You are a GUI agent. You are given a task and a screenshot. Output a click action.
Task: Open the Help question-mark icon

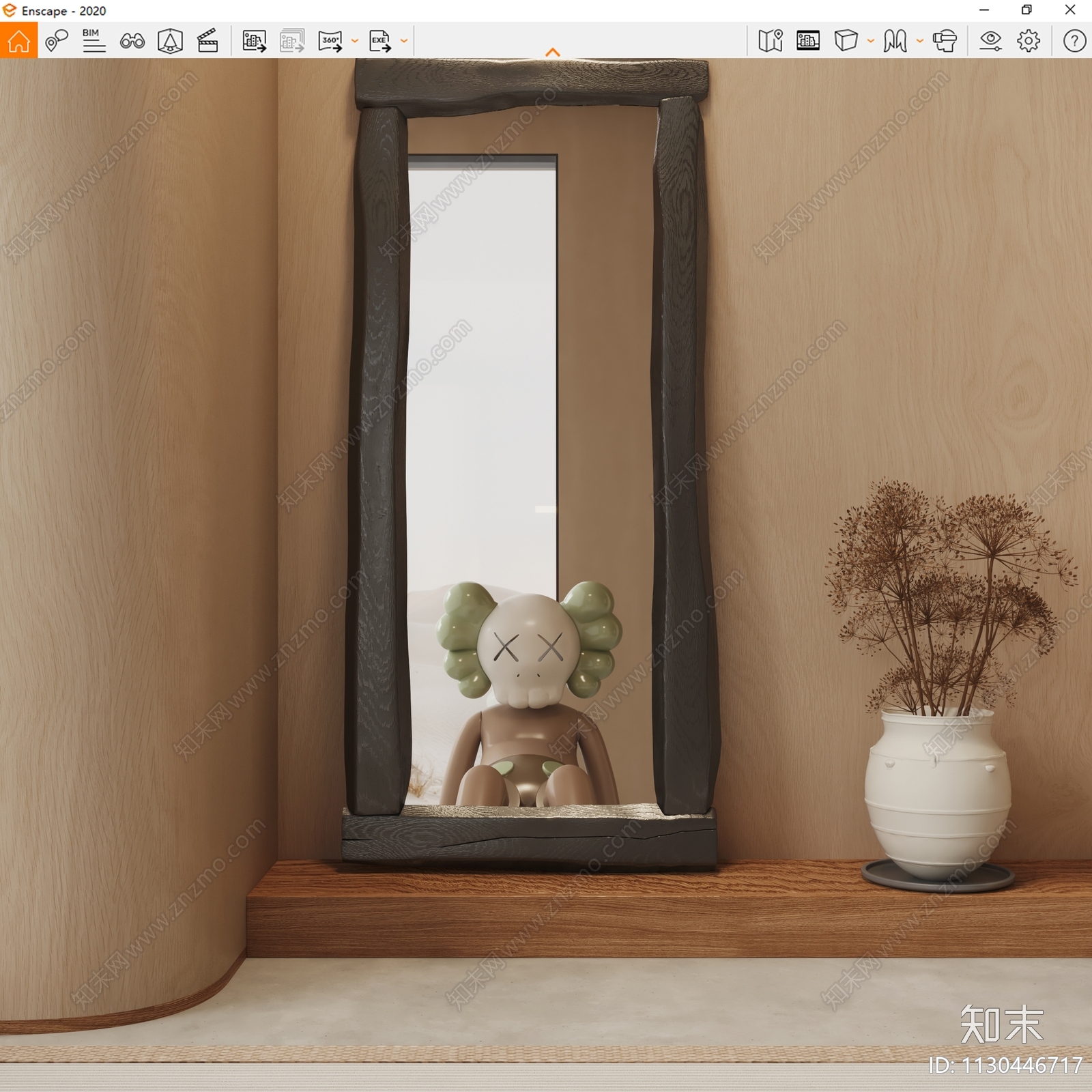[x=1074, y=41]
